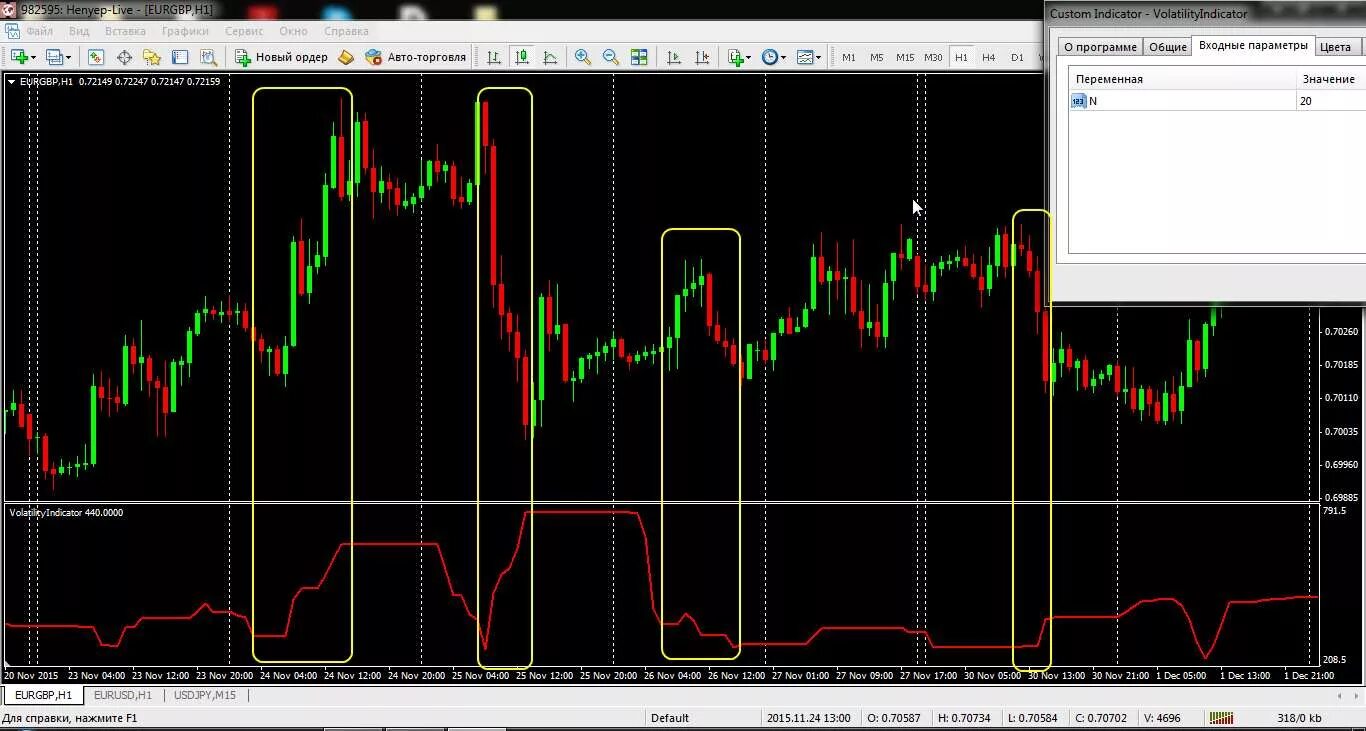Select the H4 timeframe
Viewport: 1366px width, 731px height.
click(x=989, y=57)
